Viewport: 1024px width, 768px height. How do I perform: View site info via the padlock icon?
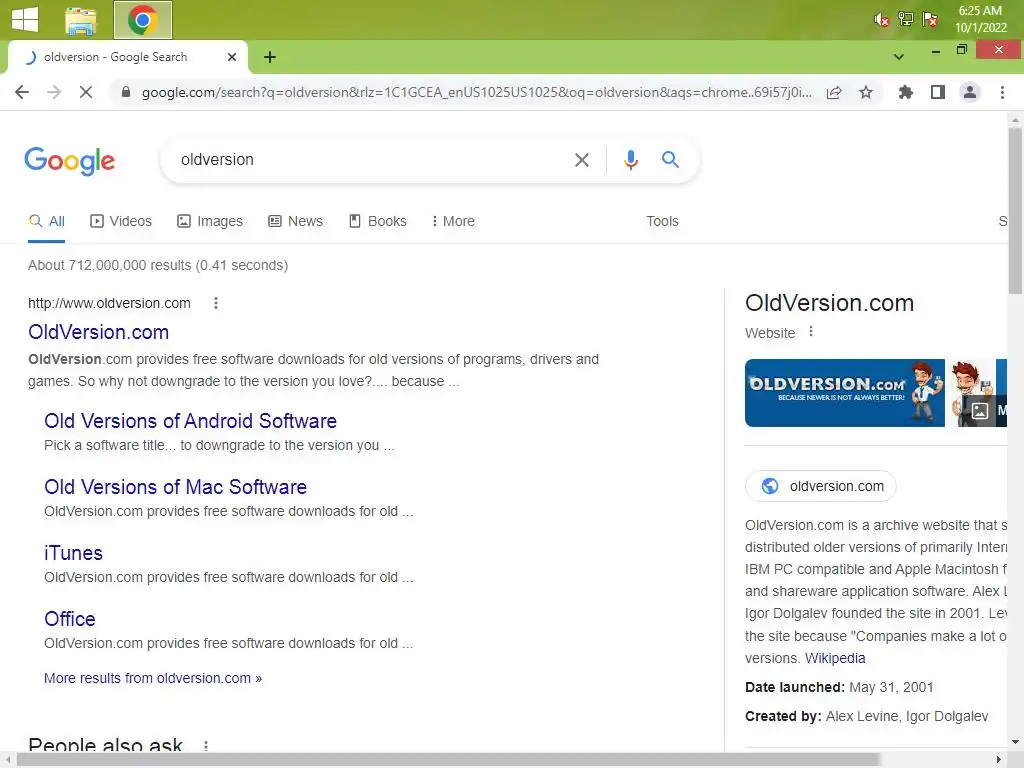126,92
